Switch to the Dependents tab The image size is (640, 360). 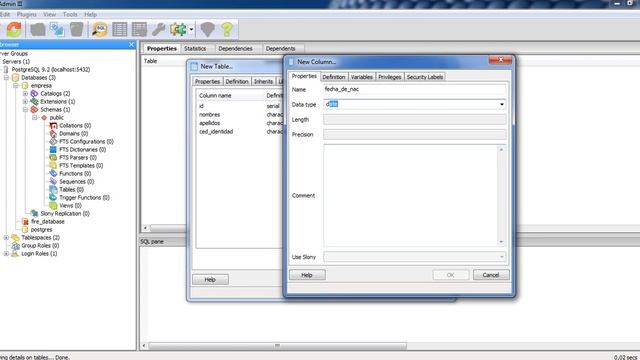coord(280,48)
